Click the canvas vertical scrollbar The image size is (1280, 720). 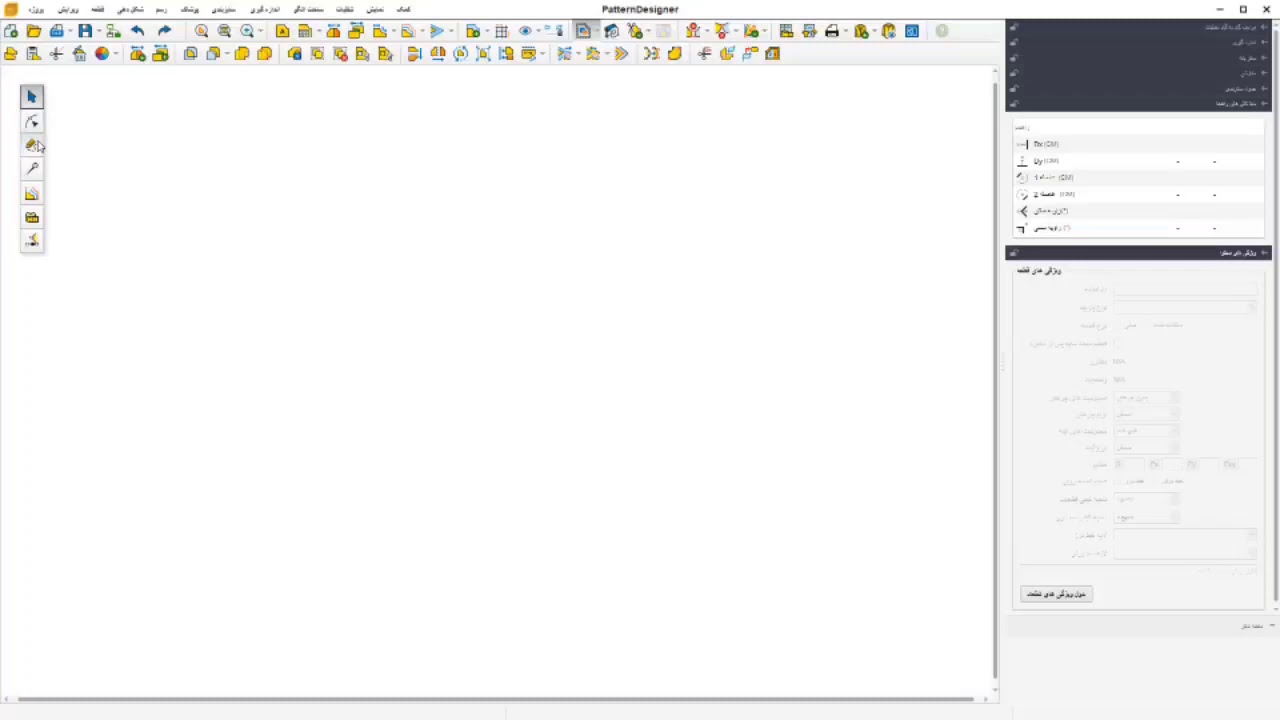[x=995, y=378]
